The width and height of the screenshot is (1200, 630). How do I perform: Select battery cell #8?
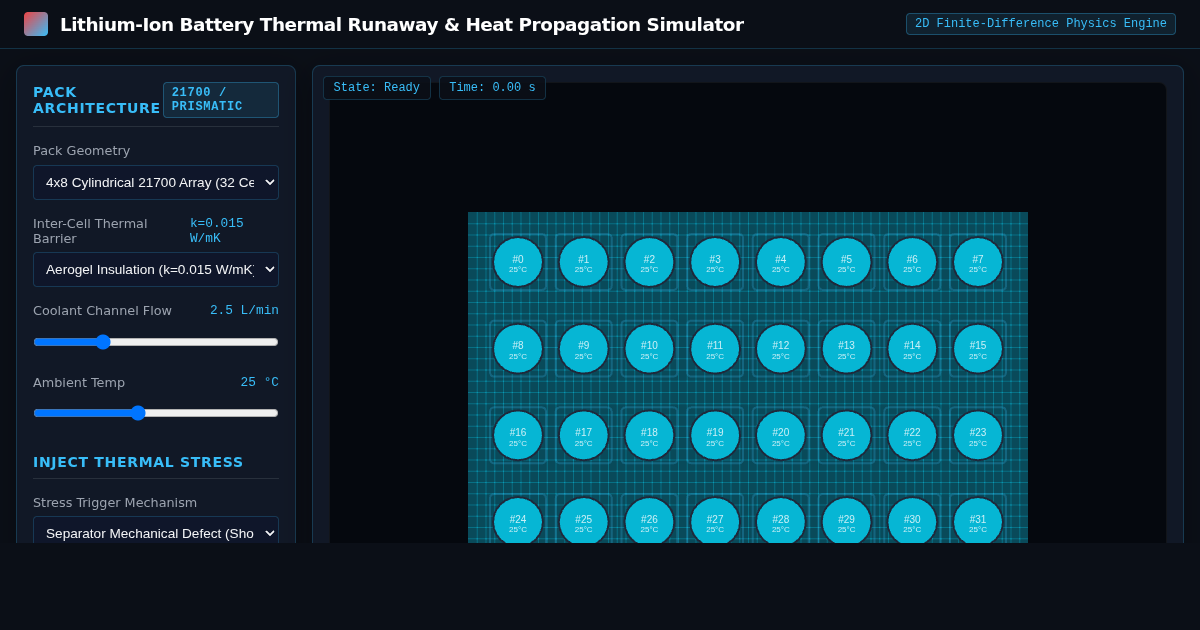[x=518, y=349]
